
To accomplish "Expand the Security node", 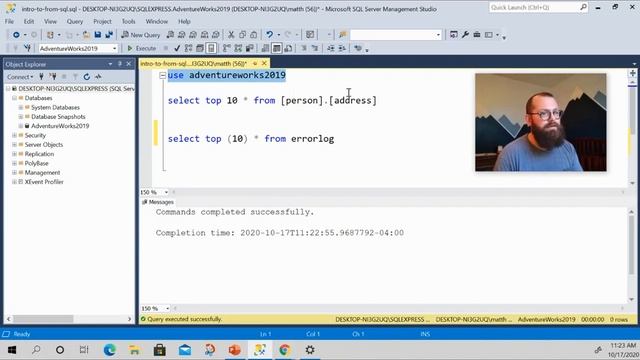I will (x=14, y=135).
